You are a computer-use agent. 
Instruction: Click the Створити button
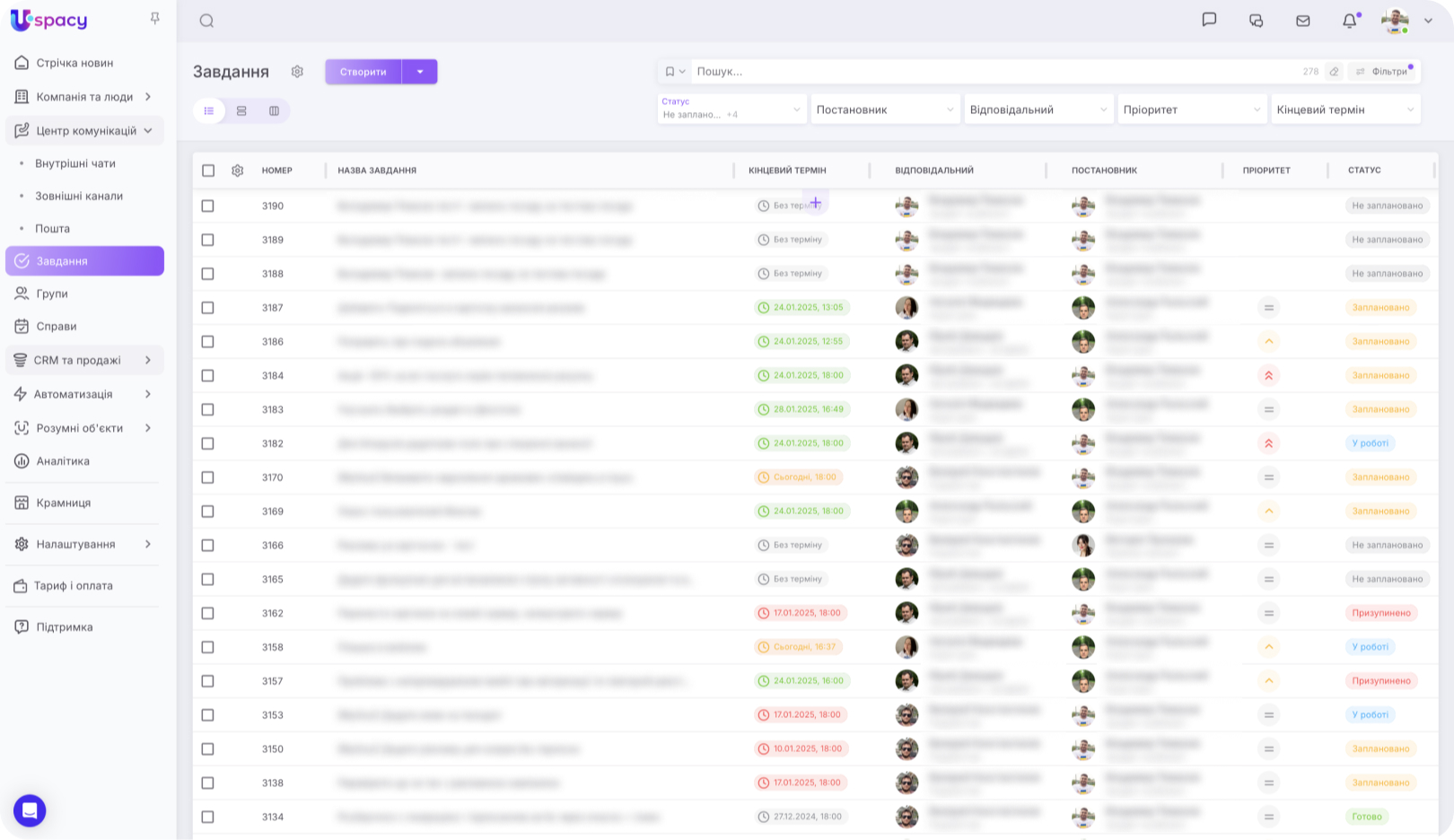click(x=363, y=72)
